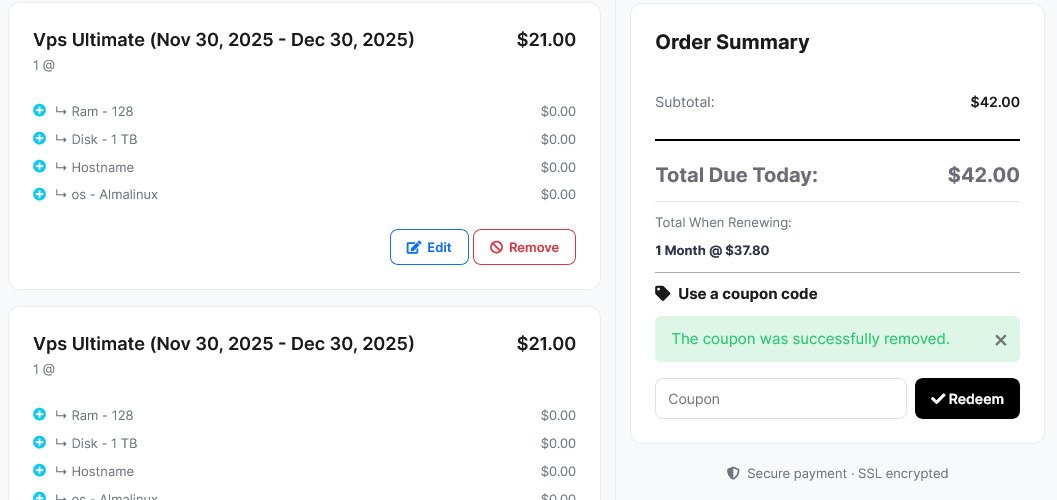
Task: Click the Order Summary heading
Action: click(x=732, y=42)
